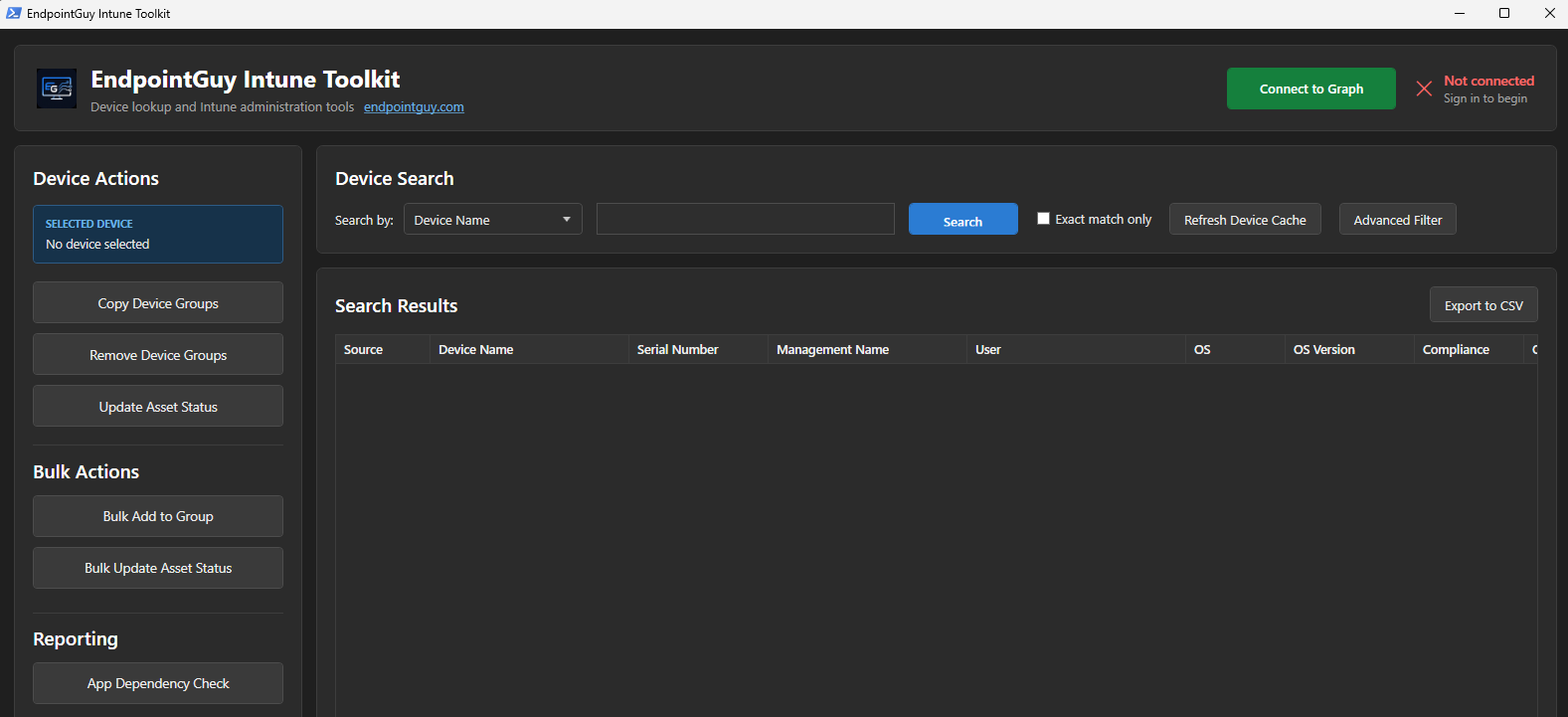Sort results by Source column header

coord(383,349)
